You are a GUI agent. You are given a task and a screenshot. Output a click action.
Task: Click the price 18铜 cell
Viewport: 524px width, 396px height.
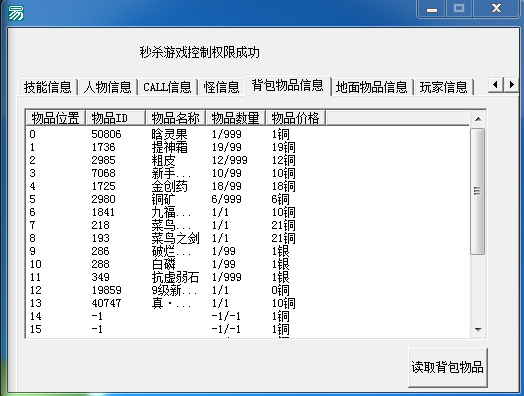(x=283, y=186)
